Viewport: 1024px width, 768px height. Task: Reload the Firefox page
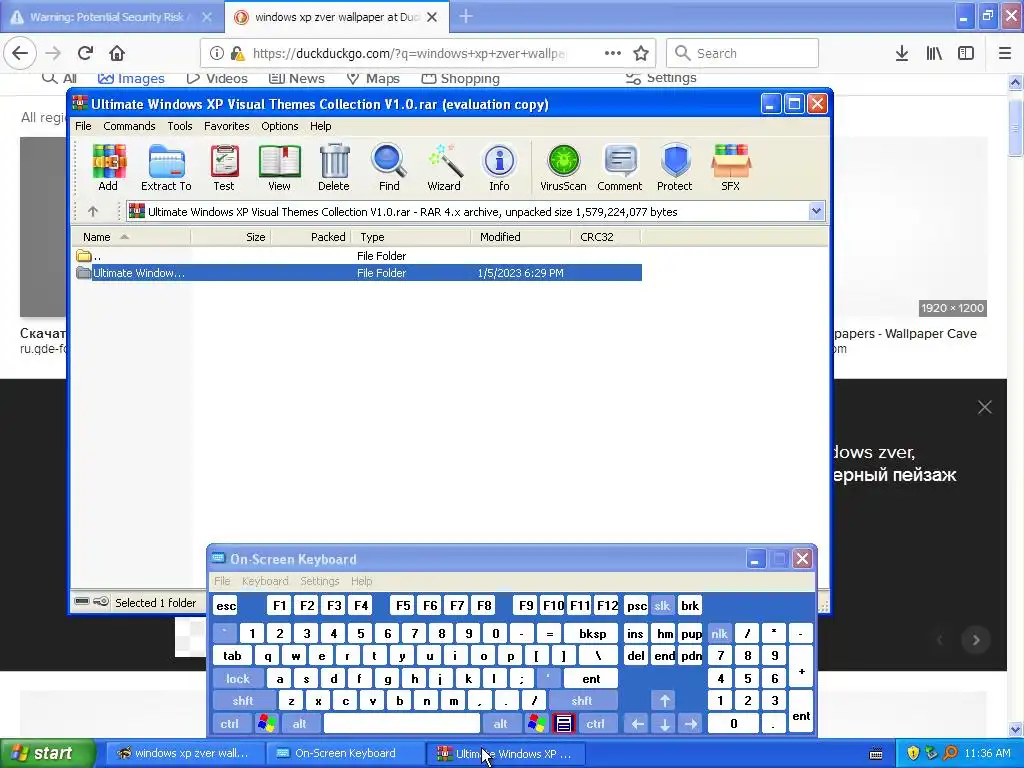[x=85, y=53]
